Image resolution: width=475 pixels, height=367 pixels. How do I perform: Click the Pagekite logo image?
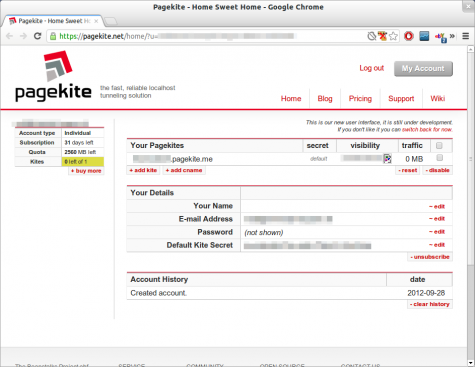point(53,76)
